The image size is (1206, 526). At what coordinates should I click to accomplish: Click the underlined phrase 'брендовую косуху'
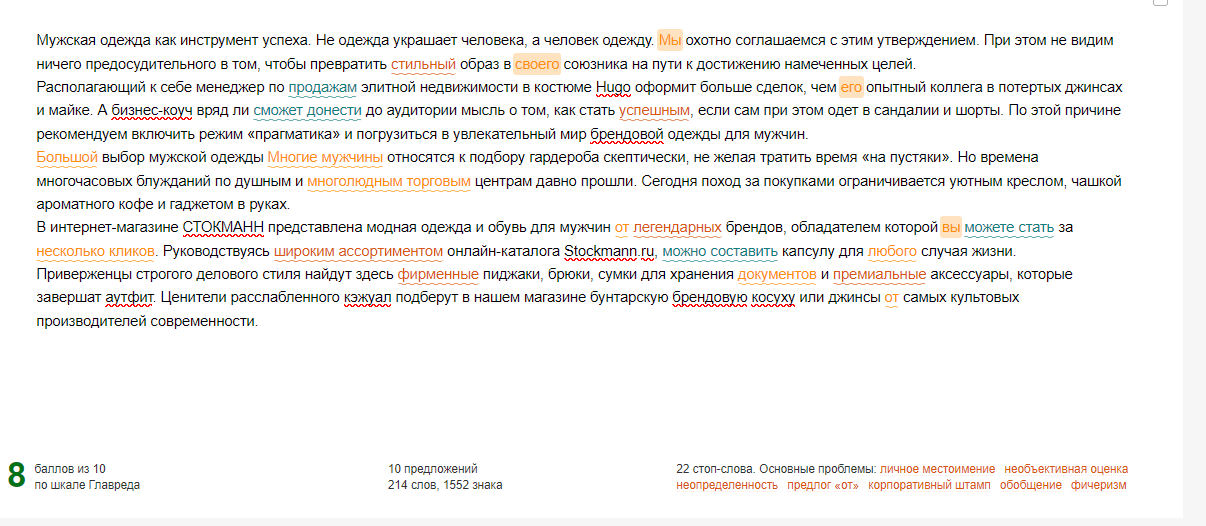click(x=735, y=297)
